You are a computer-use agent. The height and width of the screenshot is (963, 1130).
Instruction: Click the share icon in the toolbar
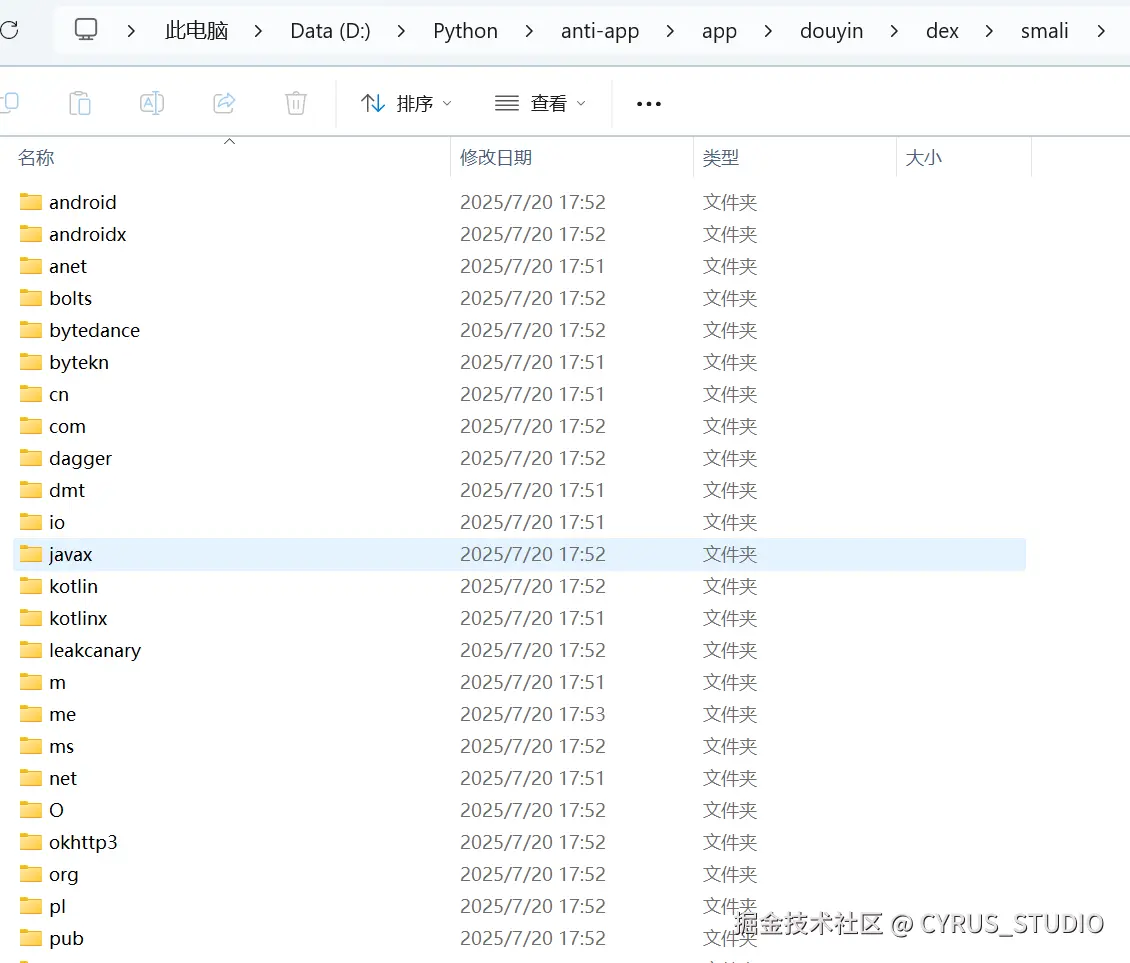coord(224,103)
